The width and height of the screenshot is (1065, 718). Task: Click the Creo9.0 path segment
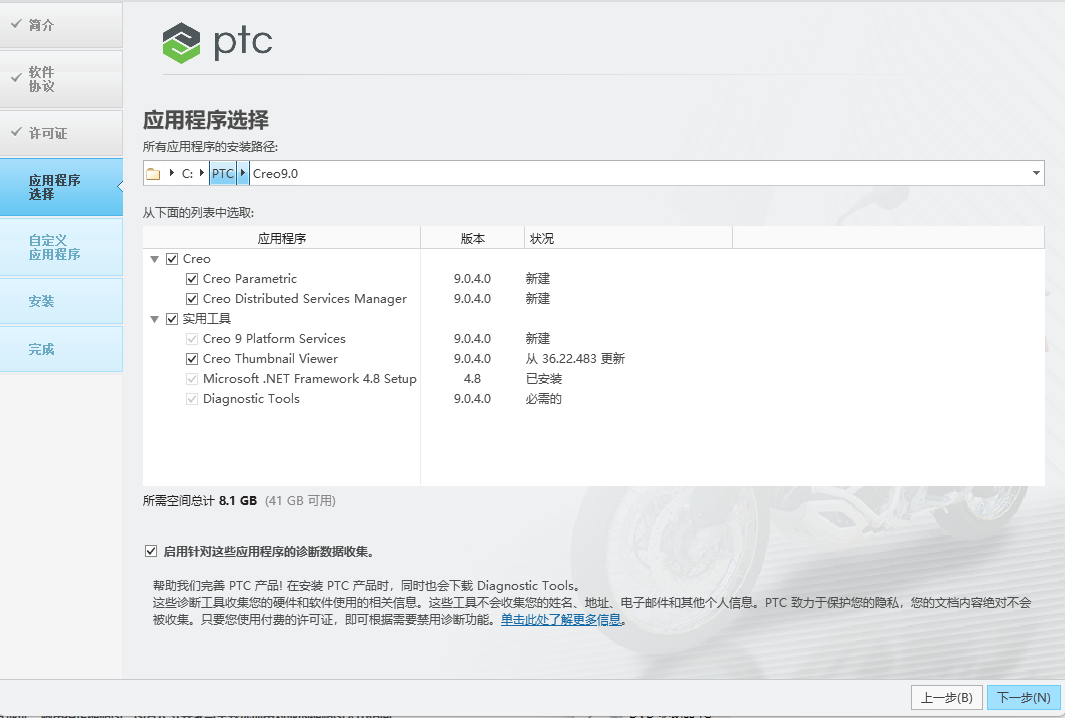(276, 174)
